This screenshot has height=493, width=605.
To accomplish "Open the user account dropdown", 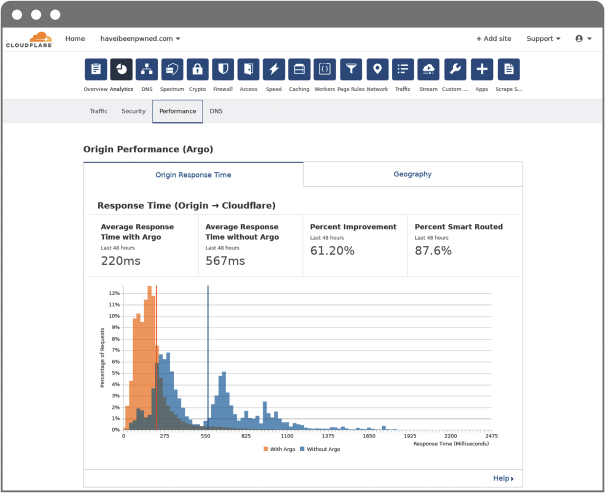I will pos(581,39).
